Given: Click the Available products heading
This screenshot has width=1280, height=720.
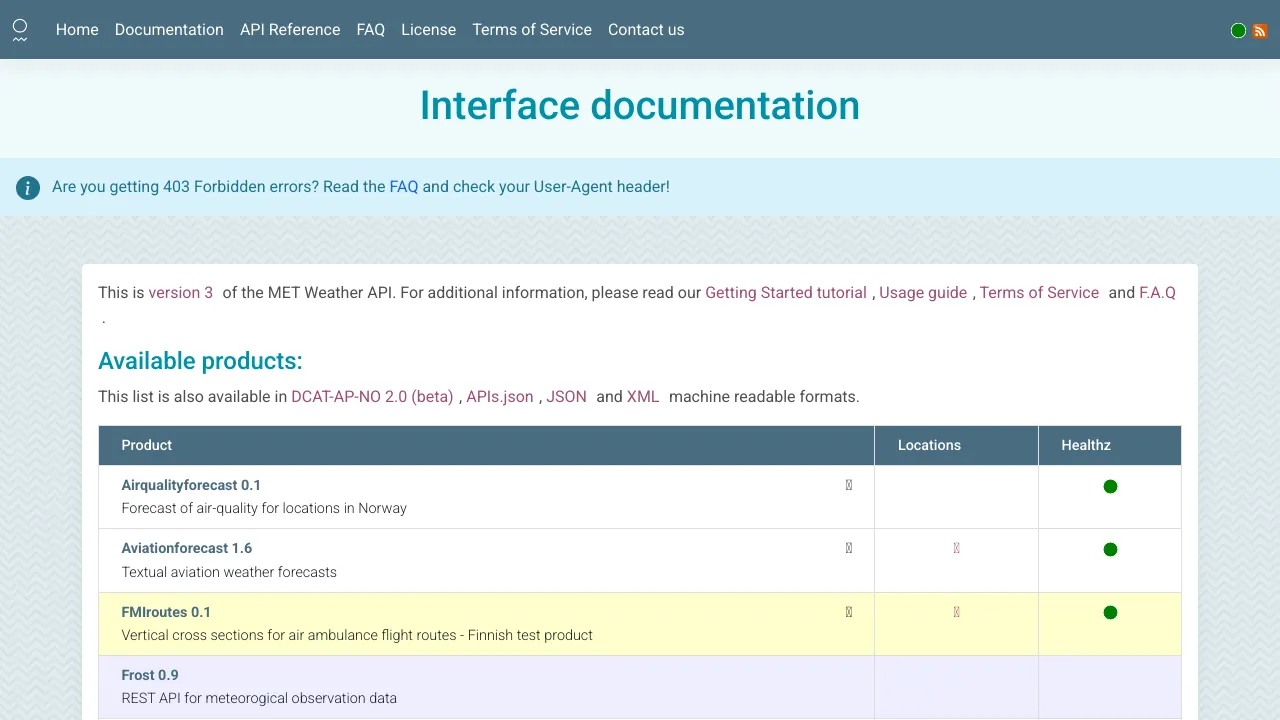Looking at the screenshot, I should (200, 361).
